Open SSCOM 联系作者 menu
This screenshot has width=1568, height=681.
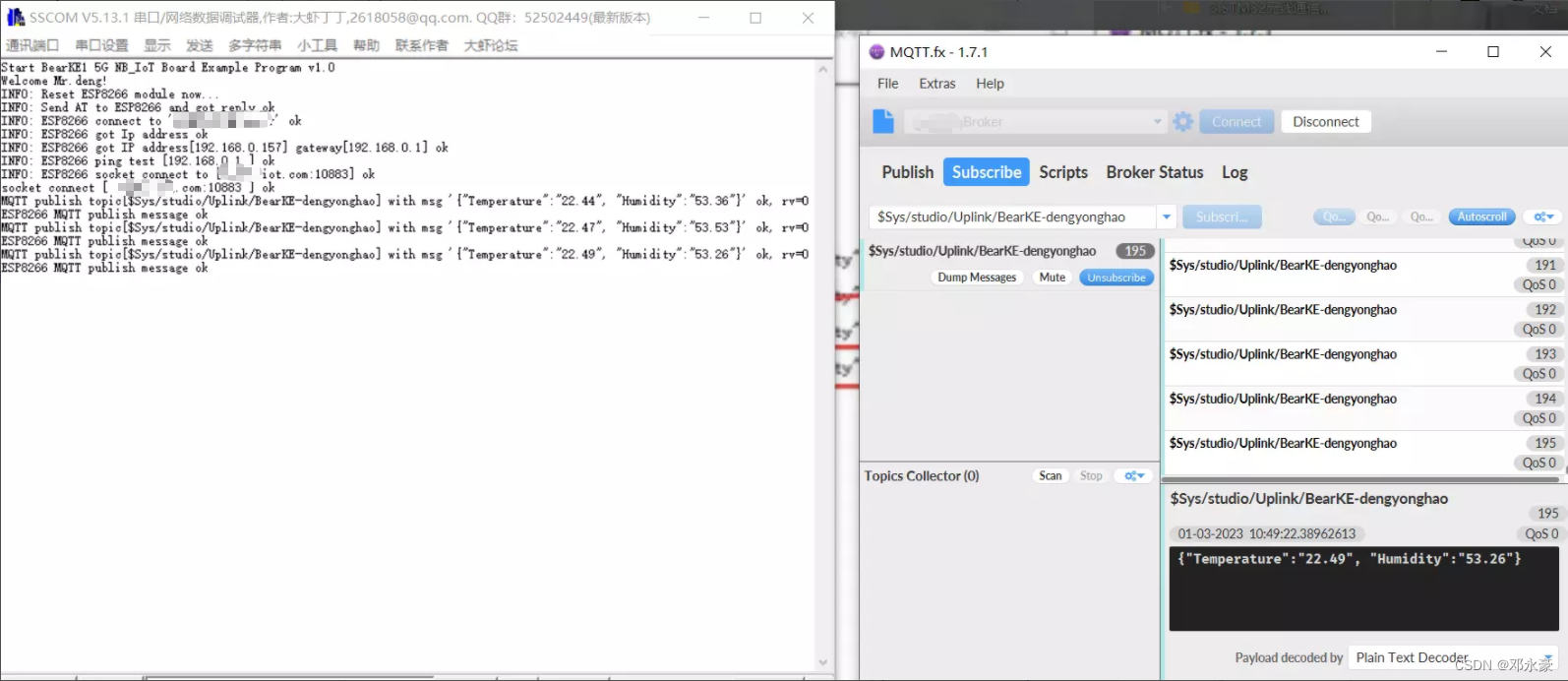coord(422,45)
